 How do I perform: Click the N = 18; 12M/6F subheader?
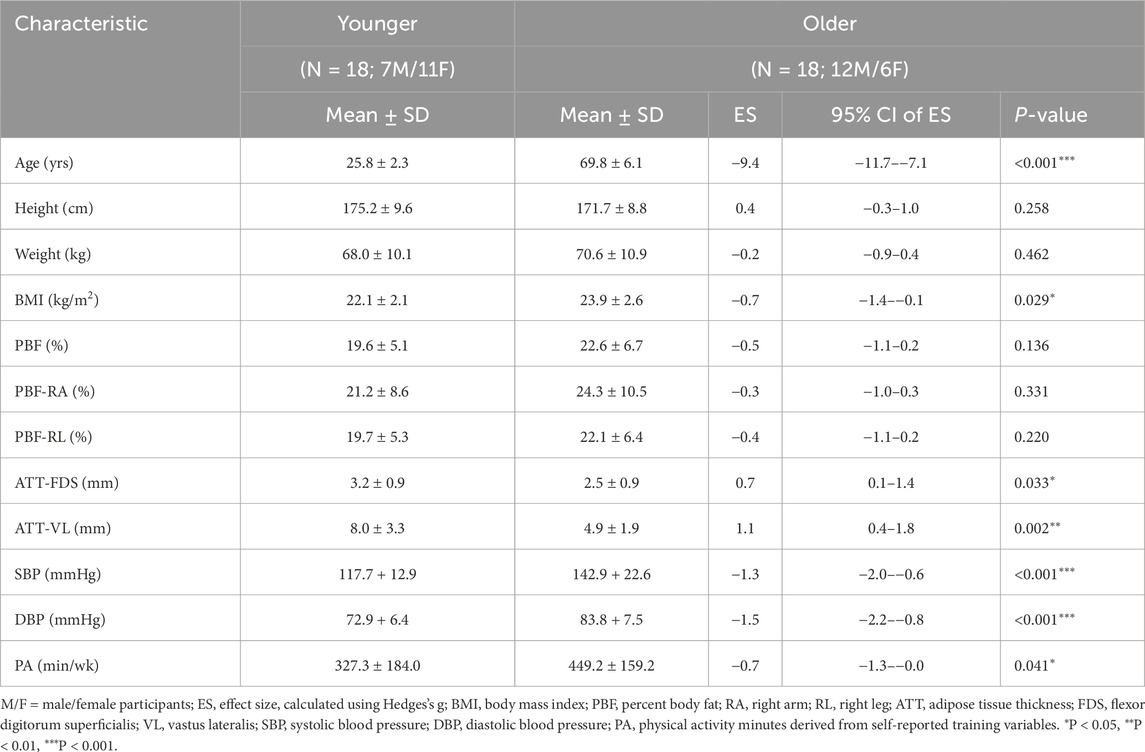coord(830,69)
